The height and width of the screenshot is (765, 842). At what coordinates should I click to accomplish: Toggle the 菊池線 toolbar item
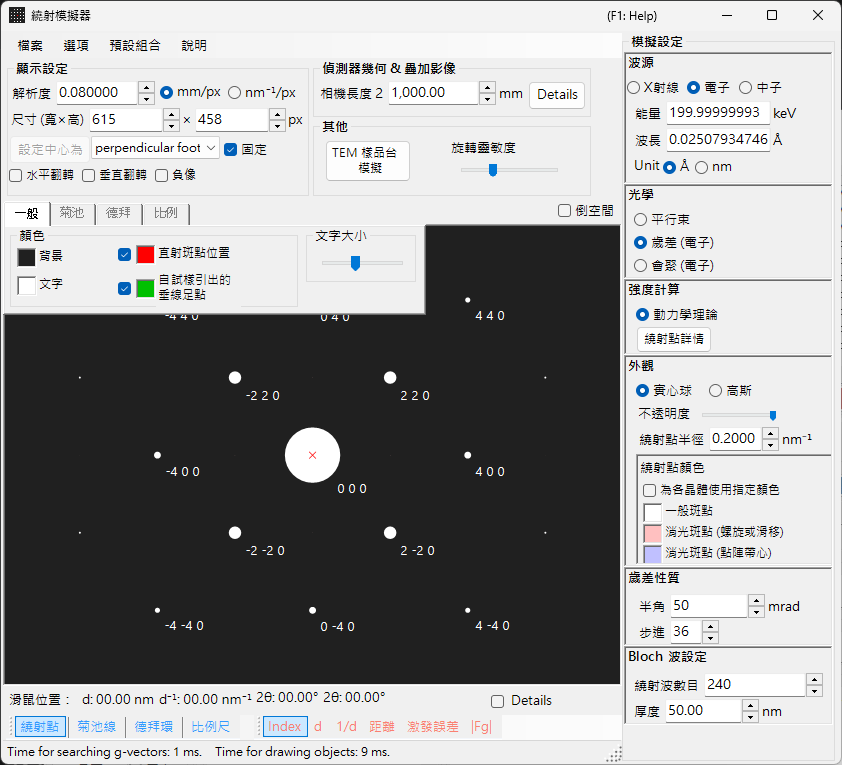(x=97, y=727)
